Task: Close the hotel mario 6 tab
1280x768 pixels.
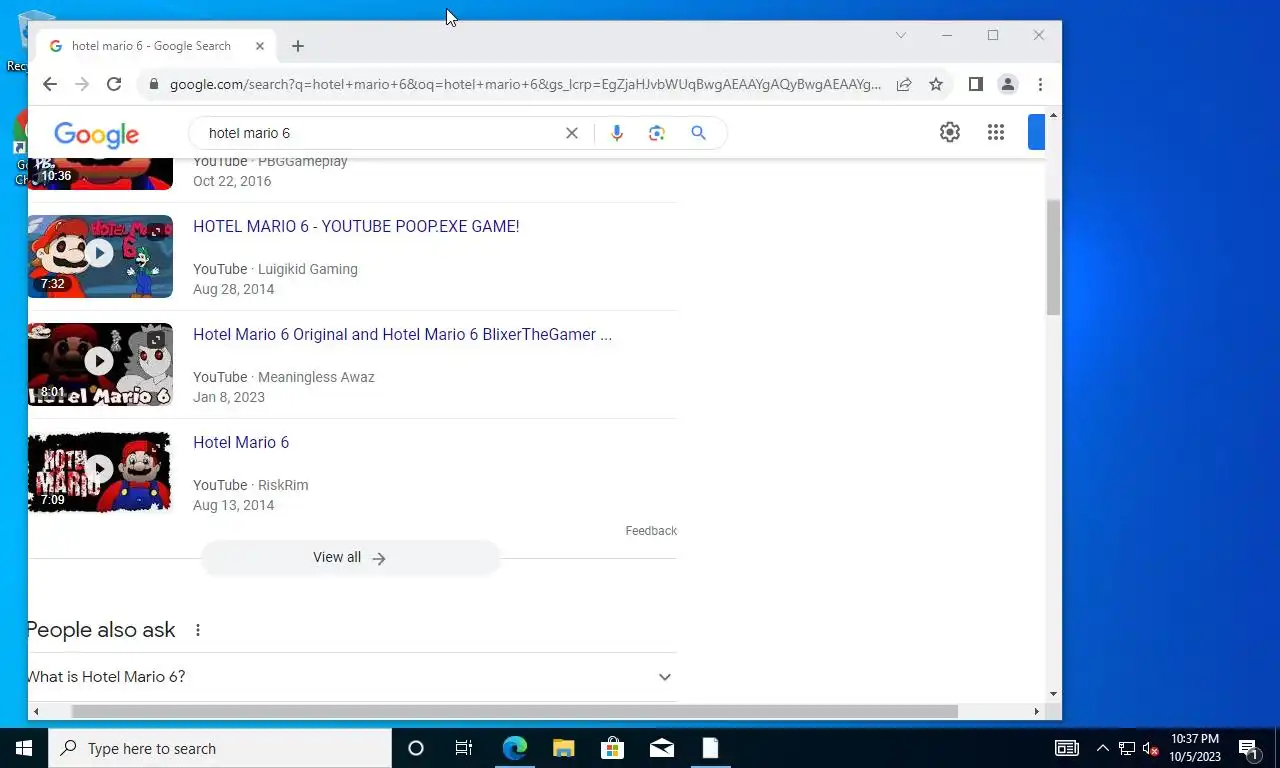Action: (260, 46)
